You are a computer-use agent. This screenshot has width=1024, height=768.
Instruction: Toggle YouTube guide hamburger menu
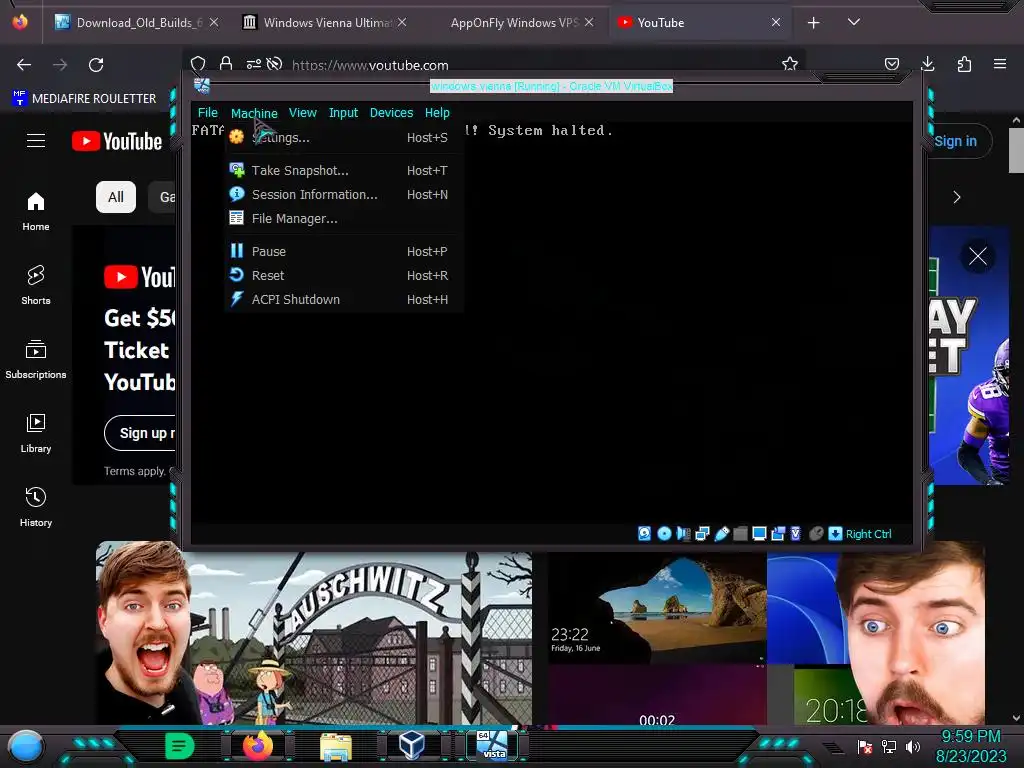tap(36, 140)
